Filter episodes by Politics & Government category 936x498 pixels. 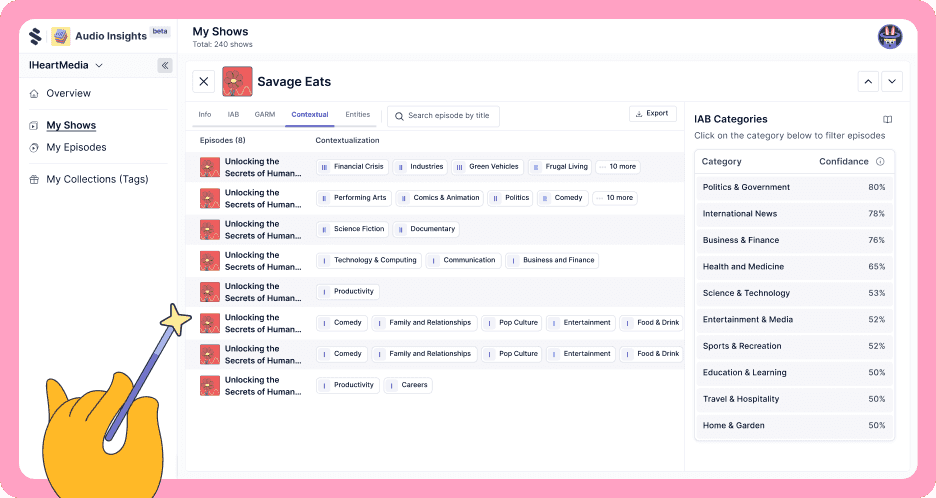(x=746, y=188)
